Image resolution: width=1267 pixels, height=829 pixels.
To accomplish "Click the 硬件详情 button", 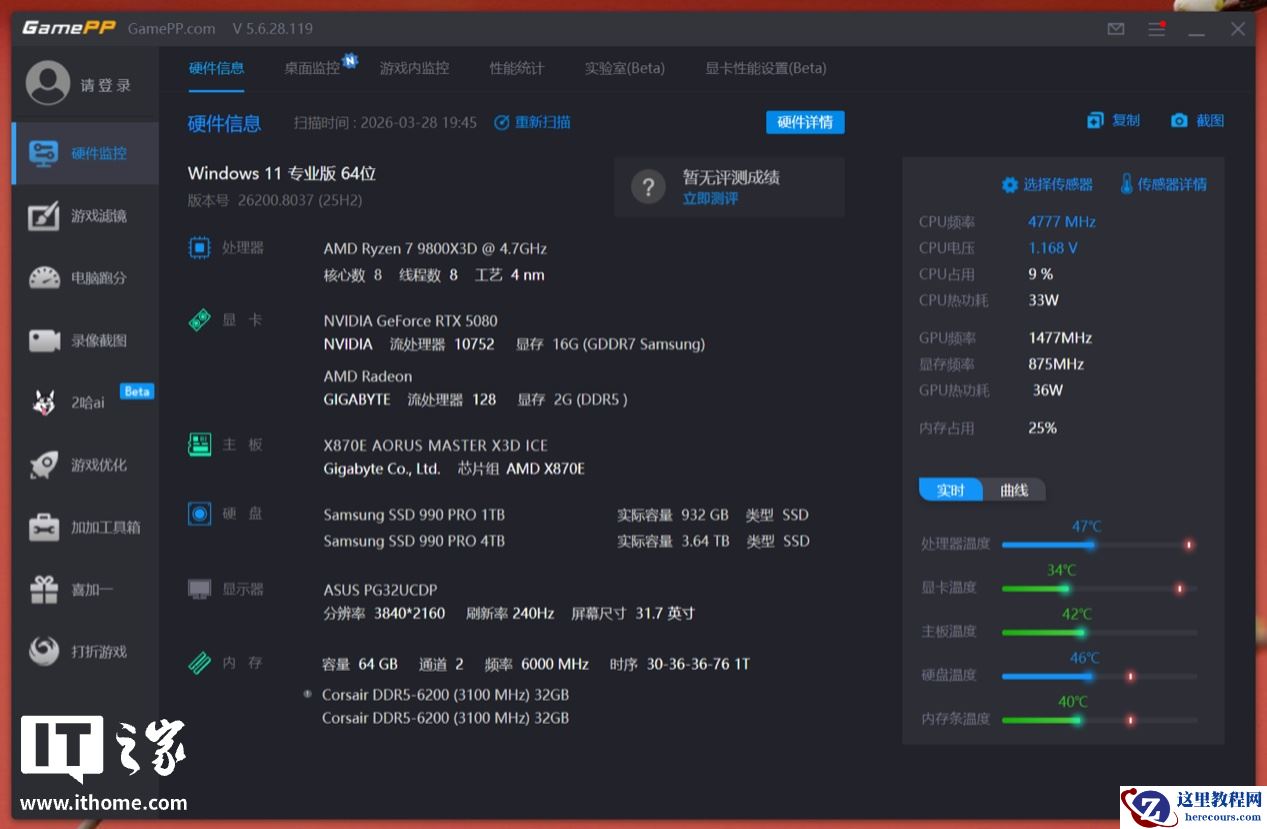I will pos(804,120).
